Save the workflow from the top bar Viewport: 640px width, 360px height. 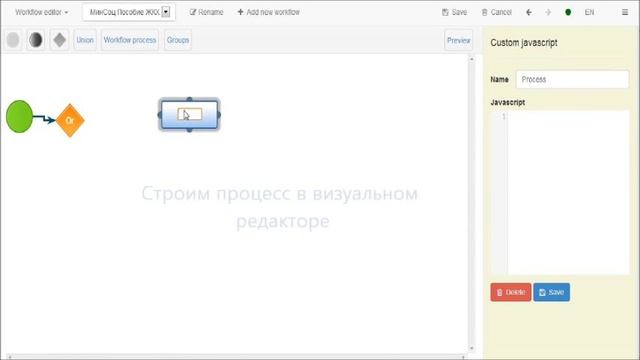454,12
